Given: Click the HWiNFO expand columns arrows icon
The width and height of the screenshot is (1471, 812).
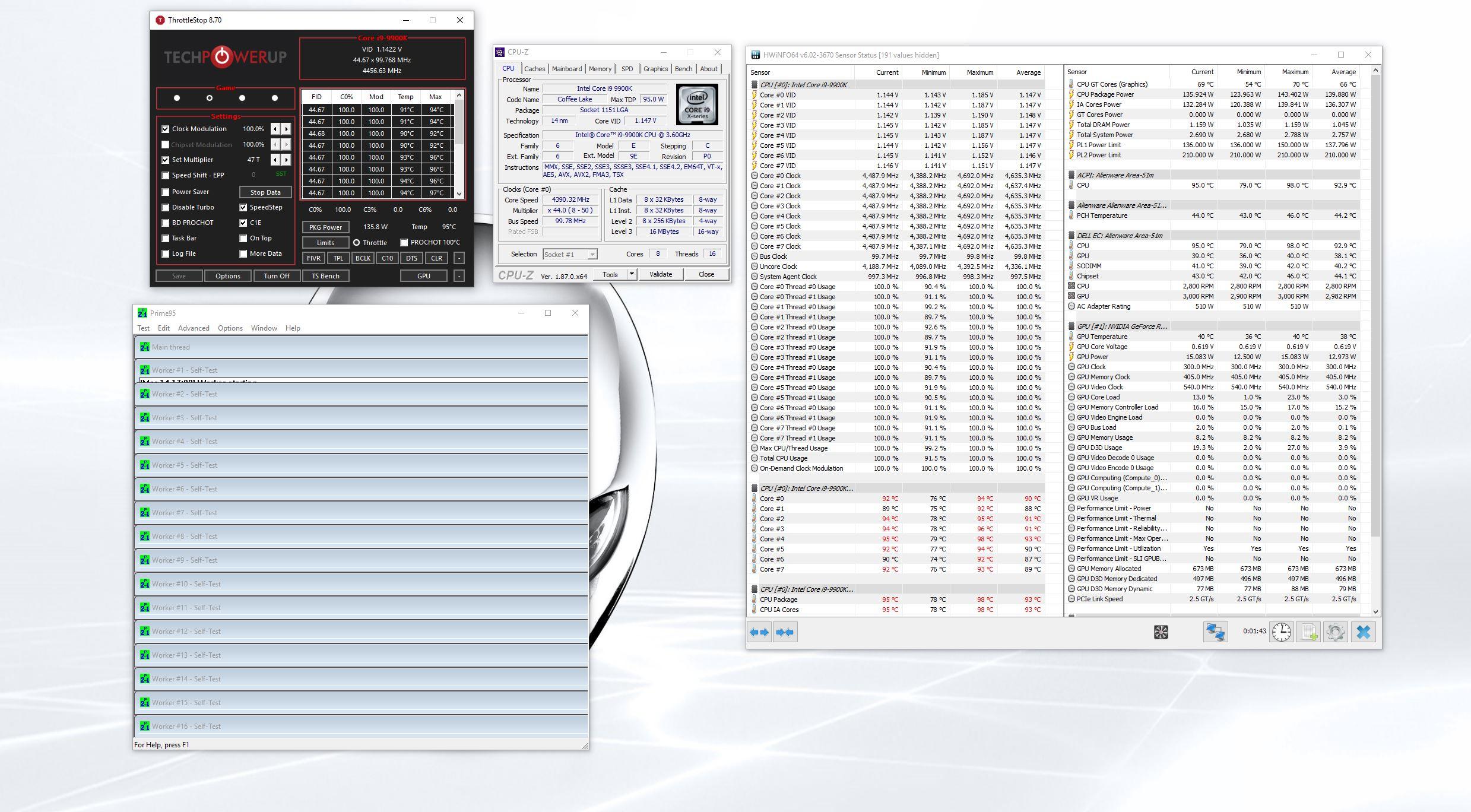Looking at the screenshot, I should pos(759,632).
